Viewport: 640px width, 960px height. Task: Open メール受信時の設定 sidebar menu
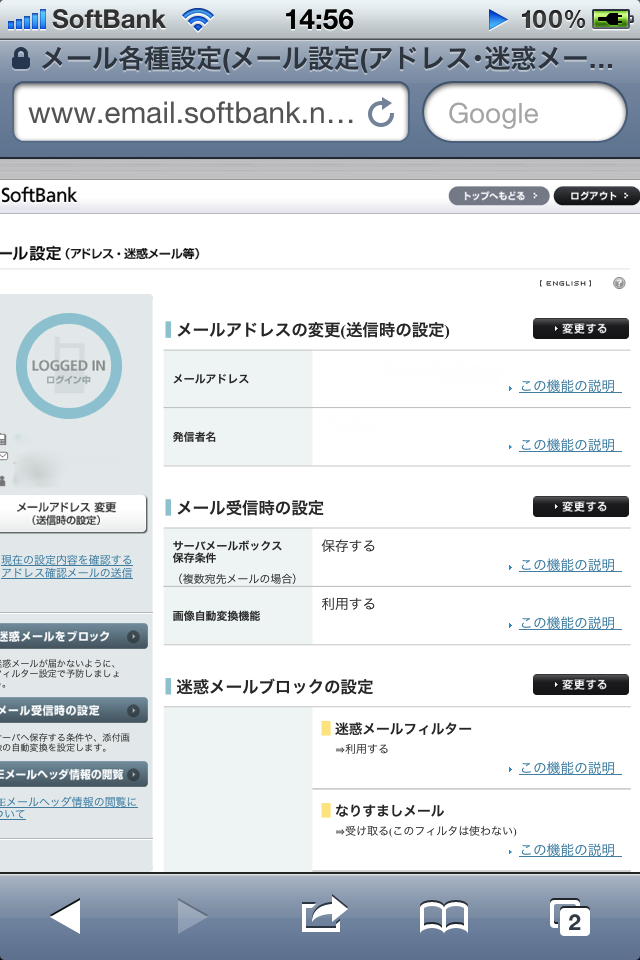73,711
